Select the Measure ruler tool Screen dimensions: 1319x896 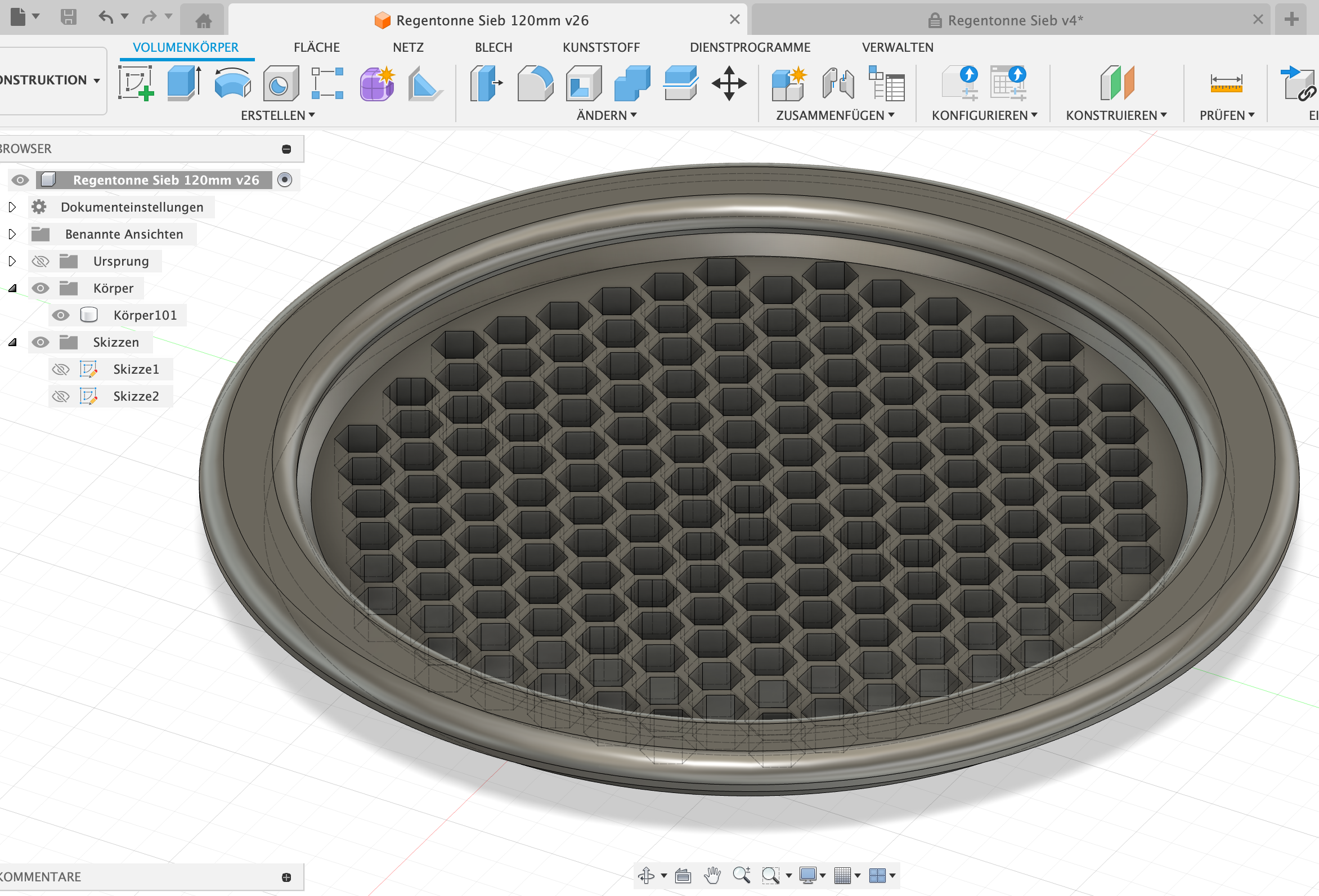tap(1226, 83)
